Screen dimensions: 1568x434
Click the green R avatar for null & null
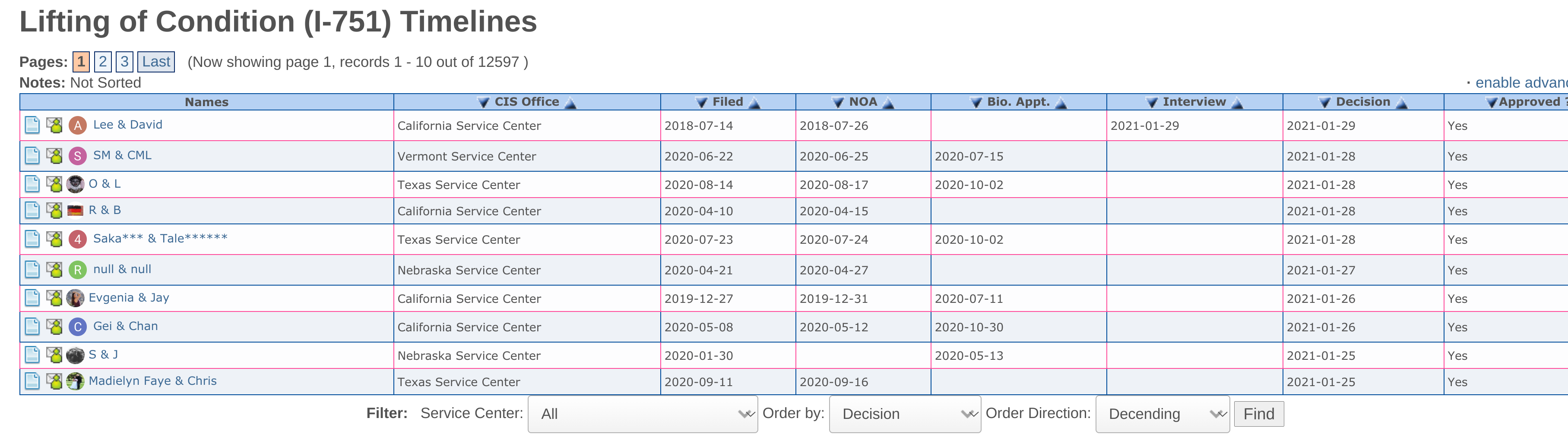point(77,269)
